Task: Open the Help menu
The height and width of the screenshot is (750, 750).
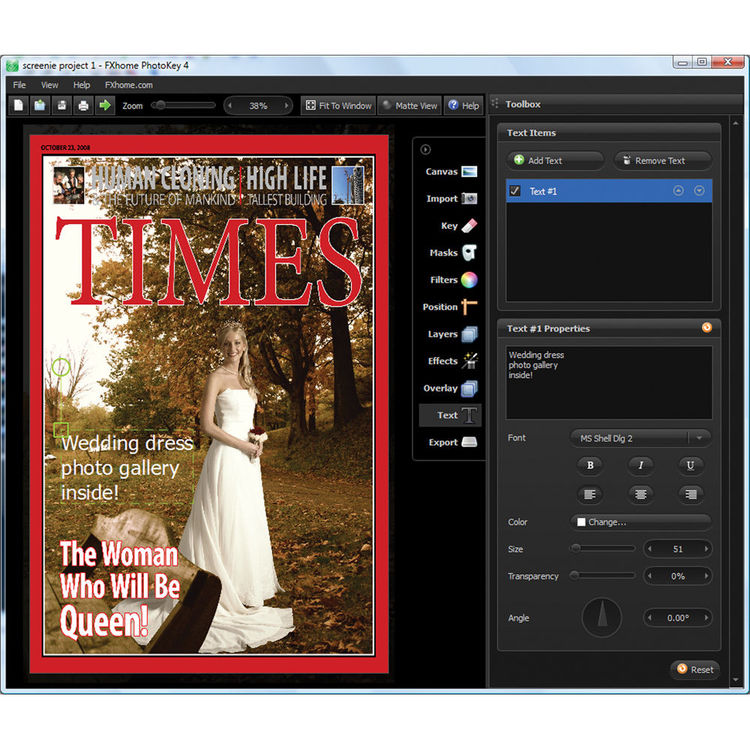Action: pos(81,85)
